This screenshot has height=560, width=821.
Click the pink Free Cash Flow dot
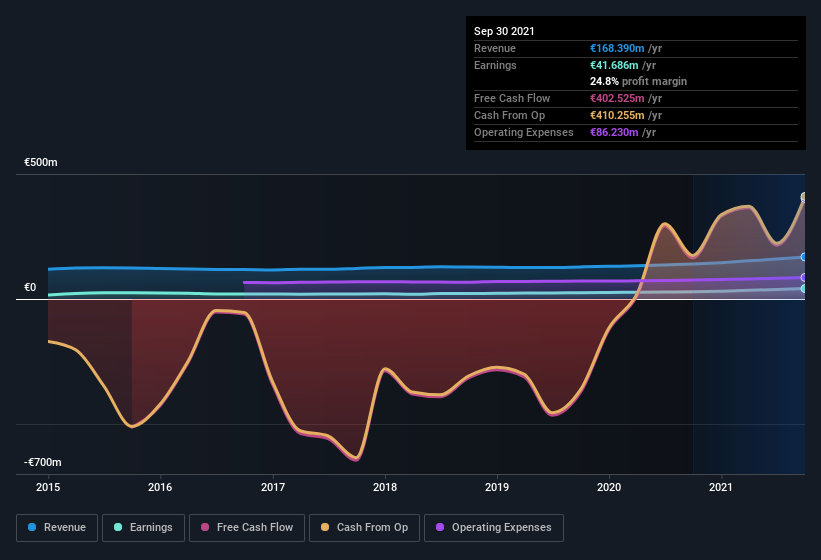[205, 527]
